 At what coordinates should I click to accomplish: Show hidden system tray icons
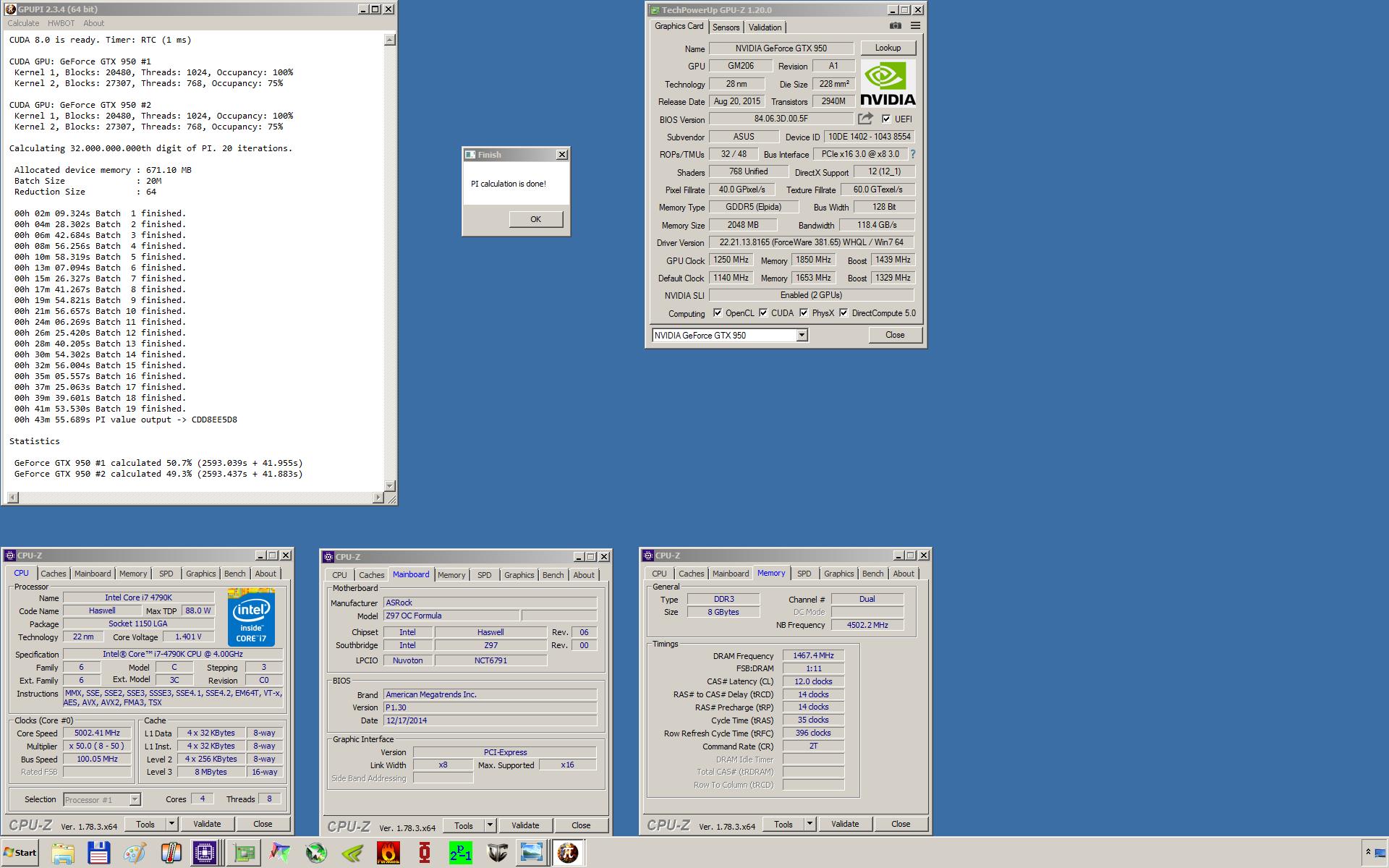1368,853
